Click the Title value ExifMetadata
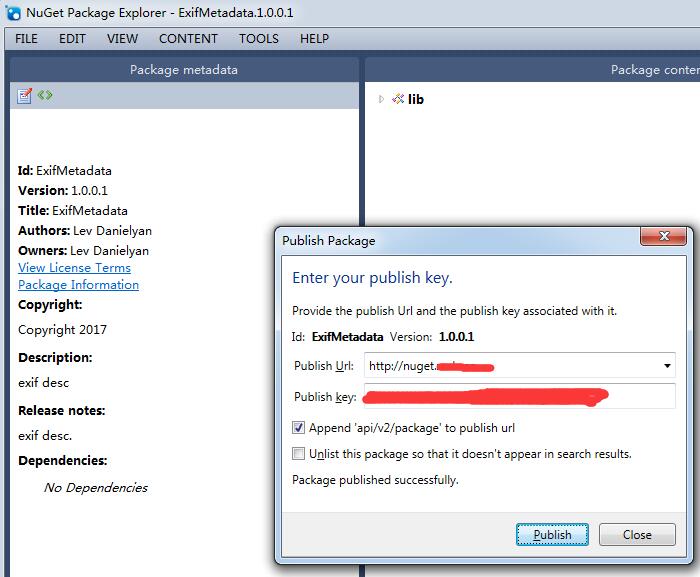 90,211
